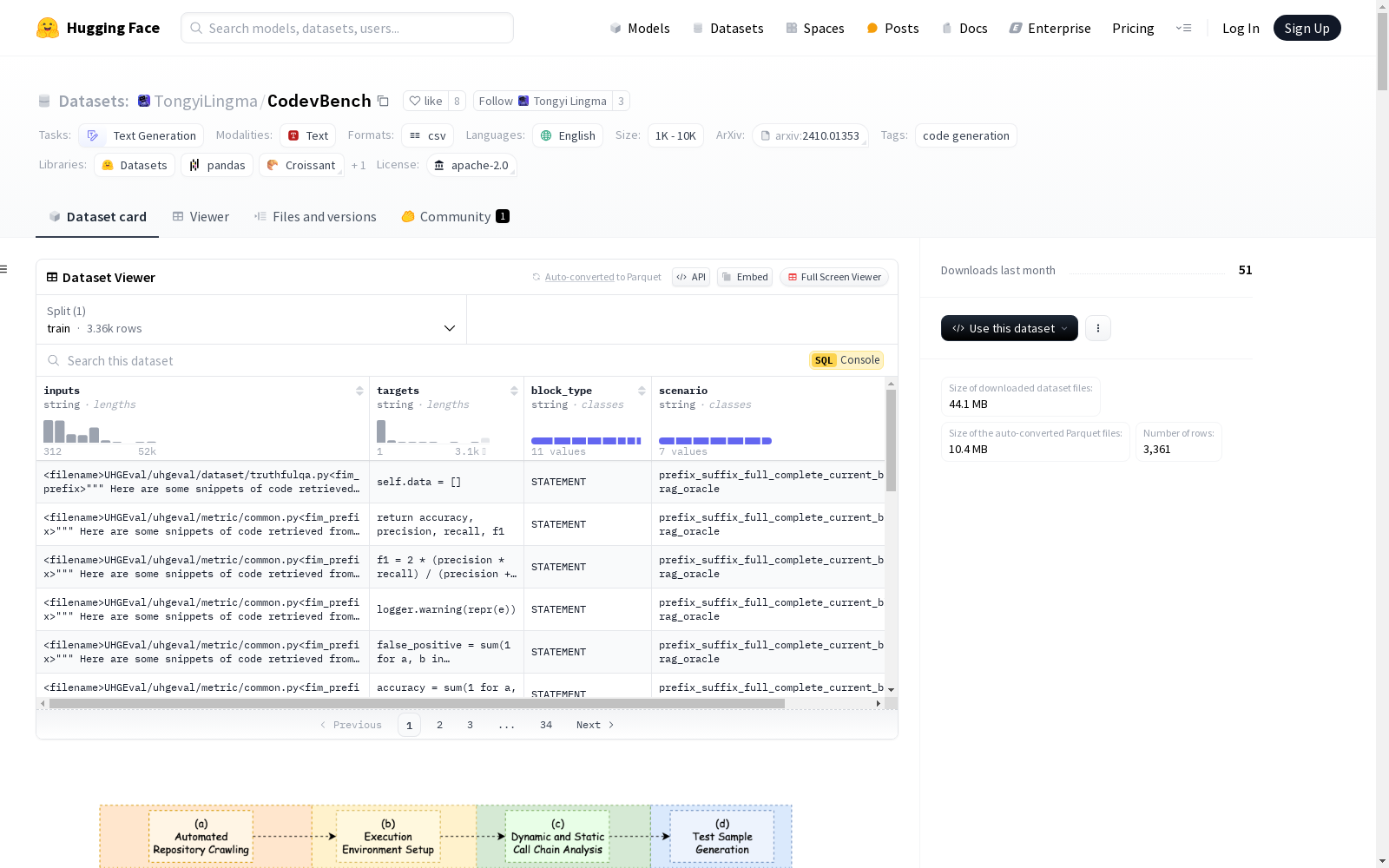Follow Tongyi Lingma organization
Viewport: 1389px width, 868px height.
pos(543,101)
